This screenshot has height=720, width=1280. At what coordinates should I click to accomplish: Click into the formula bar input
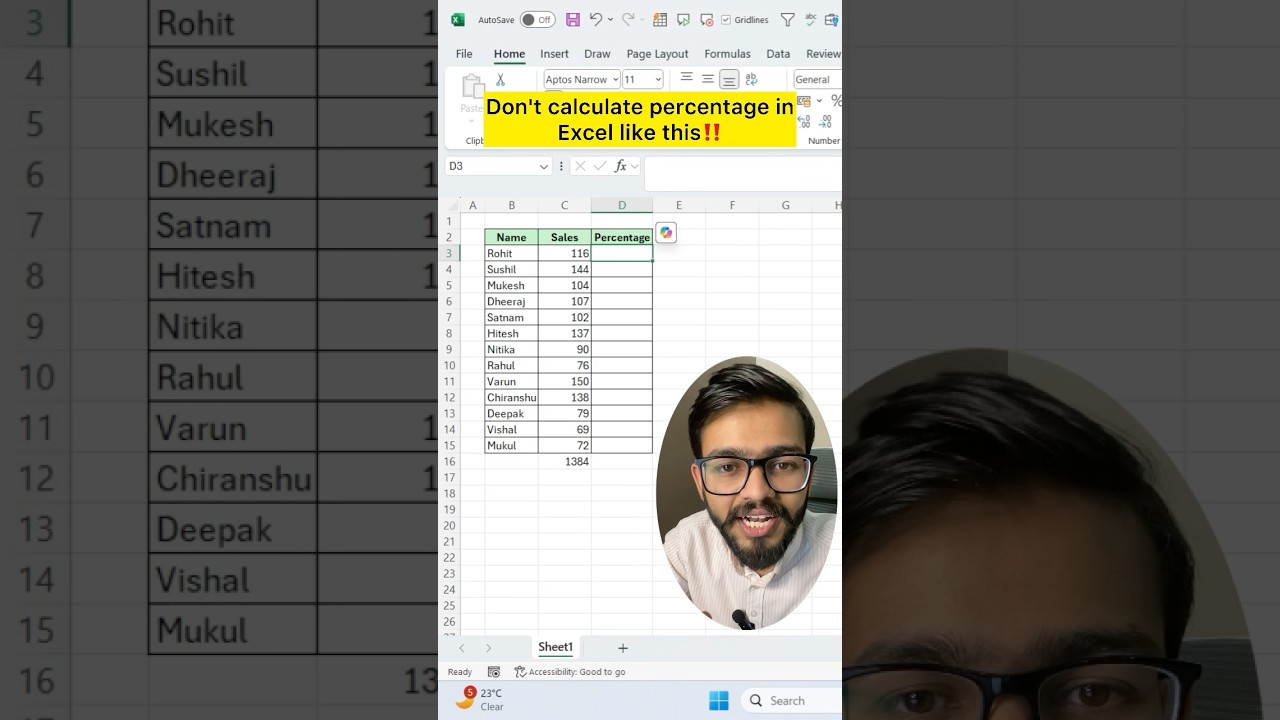pos(743,173)
